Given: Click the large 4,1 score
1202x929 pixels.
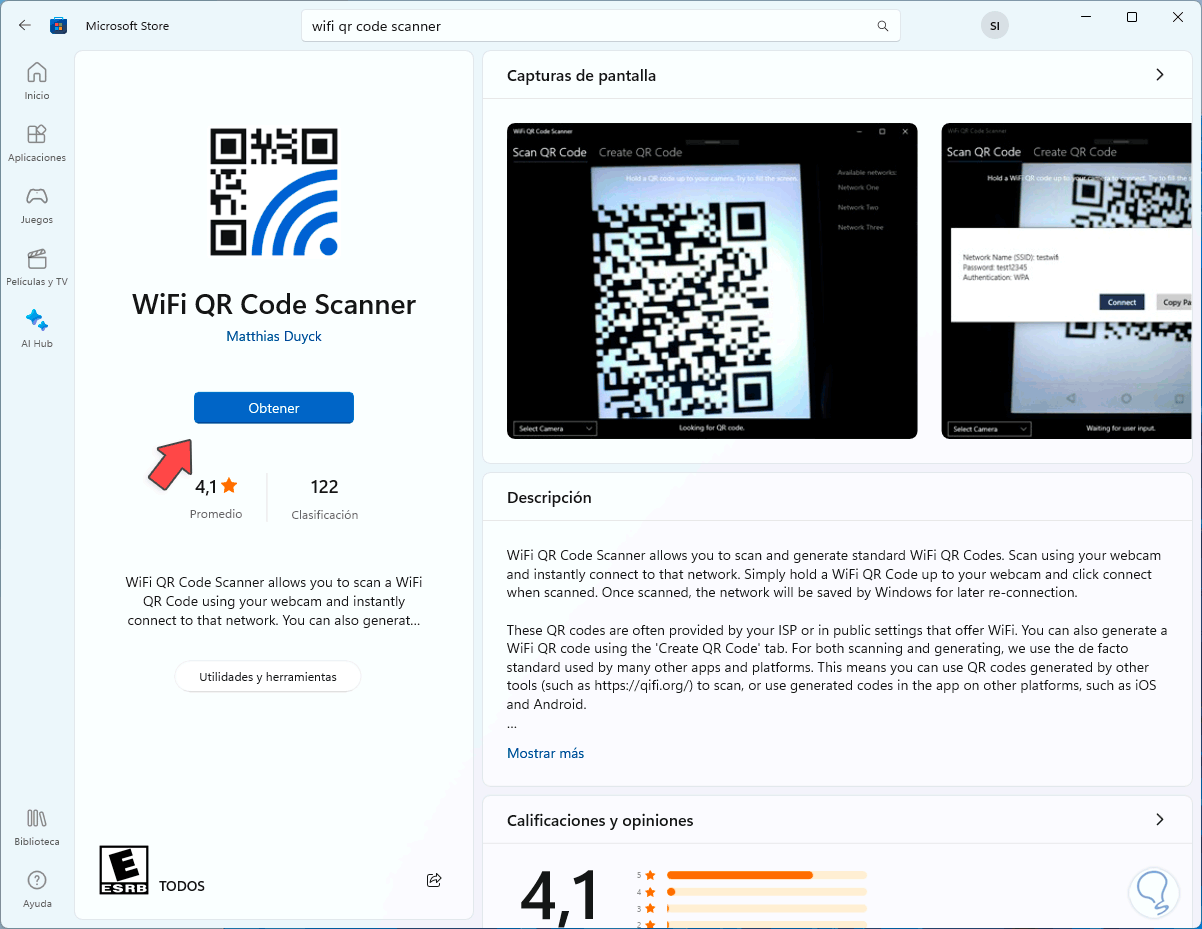Looking at the screenshot, I should (561, 895).
